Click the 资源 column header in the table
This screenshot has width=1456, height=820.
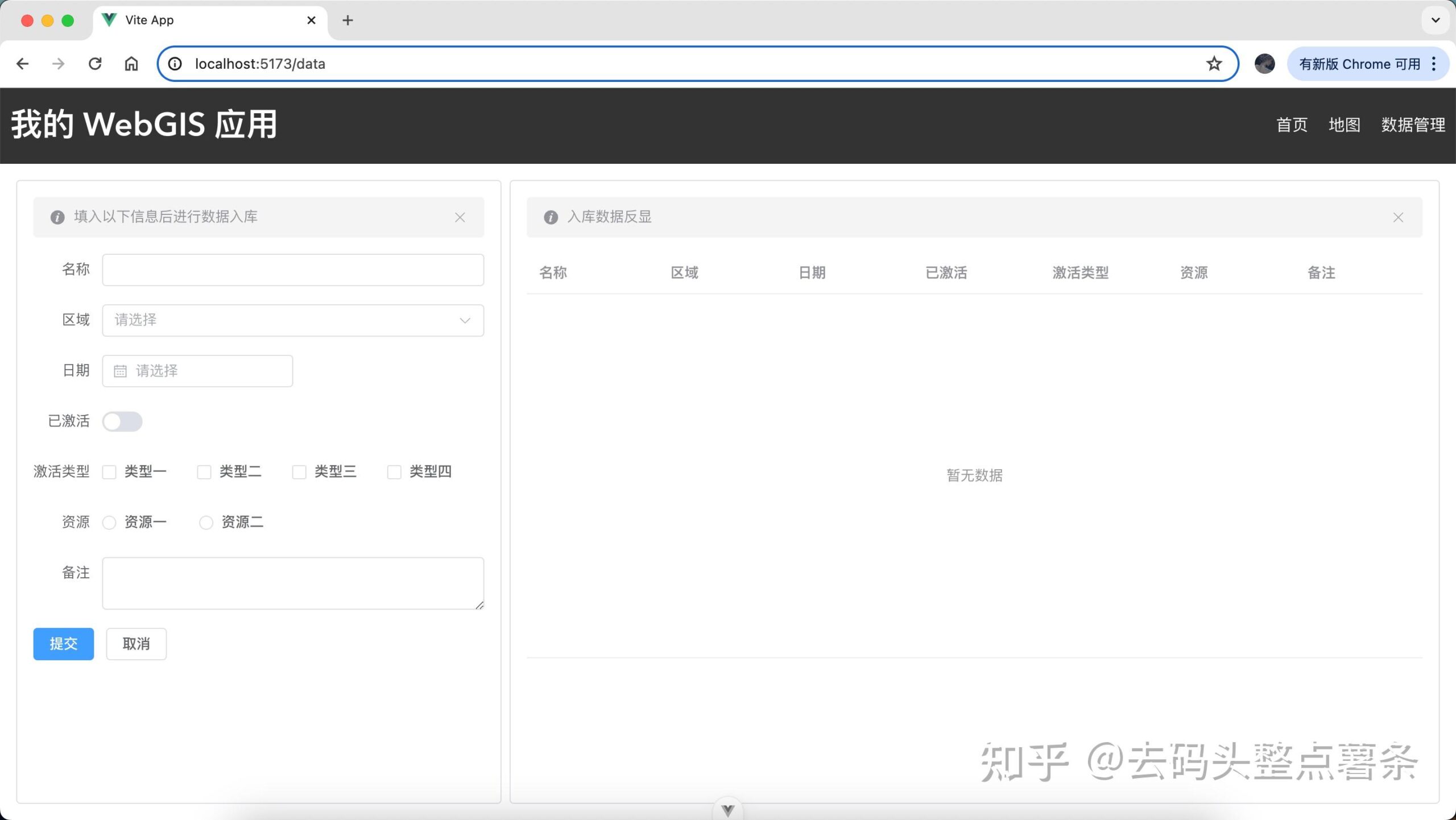point(1194,273)
